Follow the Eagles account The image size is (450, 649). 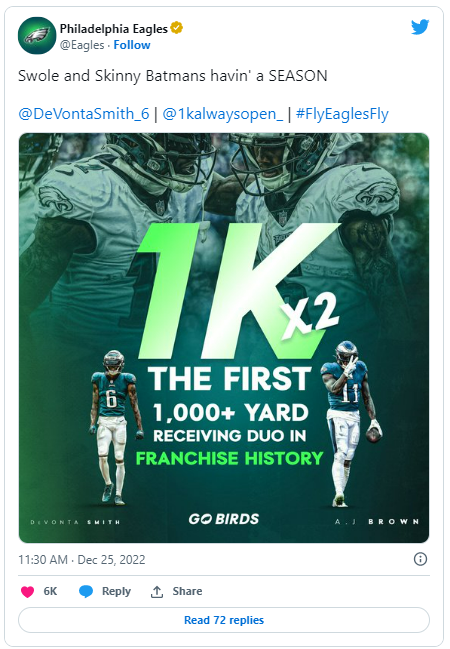tap(132, 45)
